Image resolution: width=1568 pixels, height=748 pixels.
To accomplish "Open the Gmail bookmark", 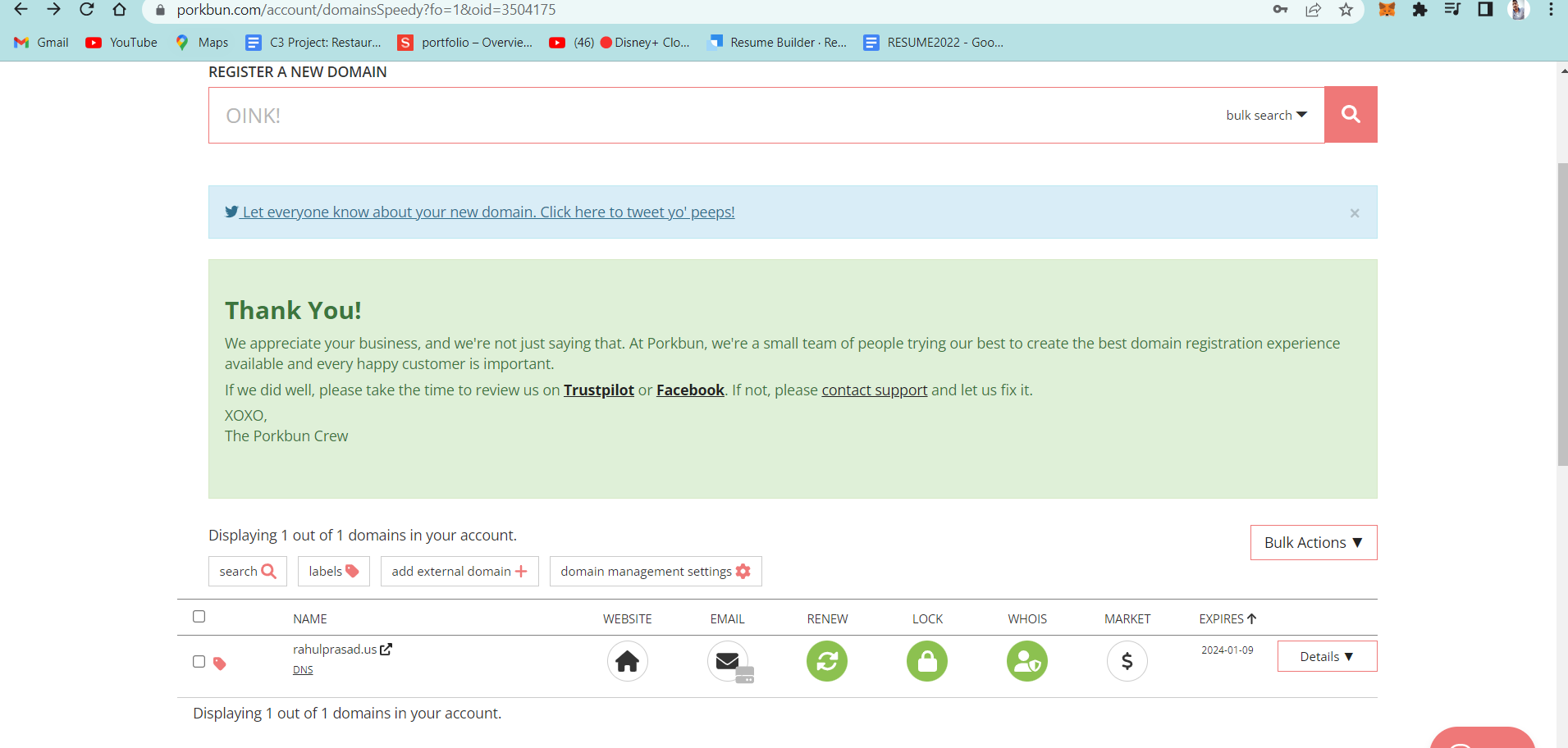I will tap(41, 43).
